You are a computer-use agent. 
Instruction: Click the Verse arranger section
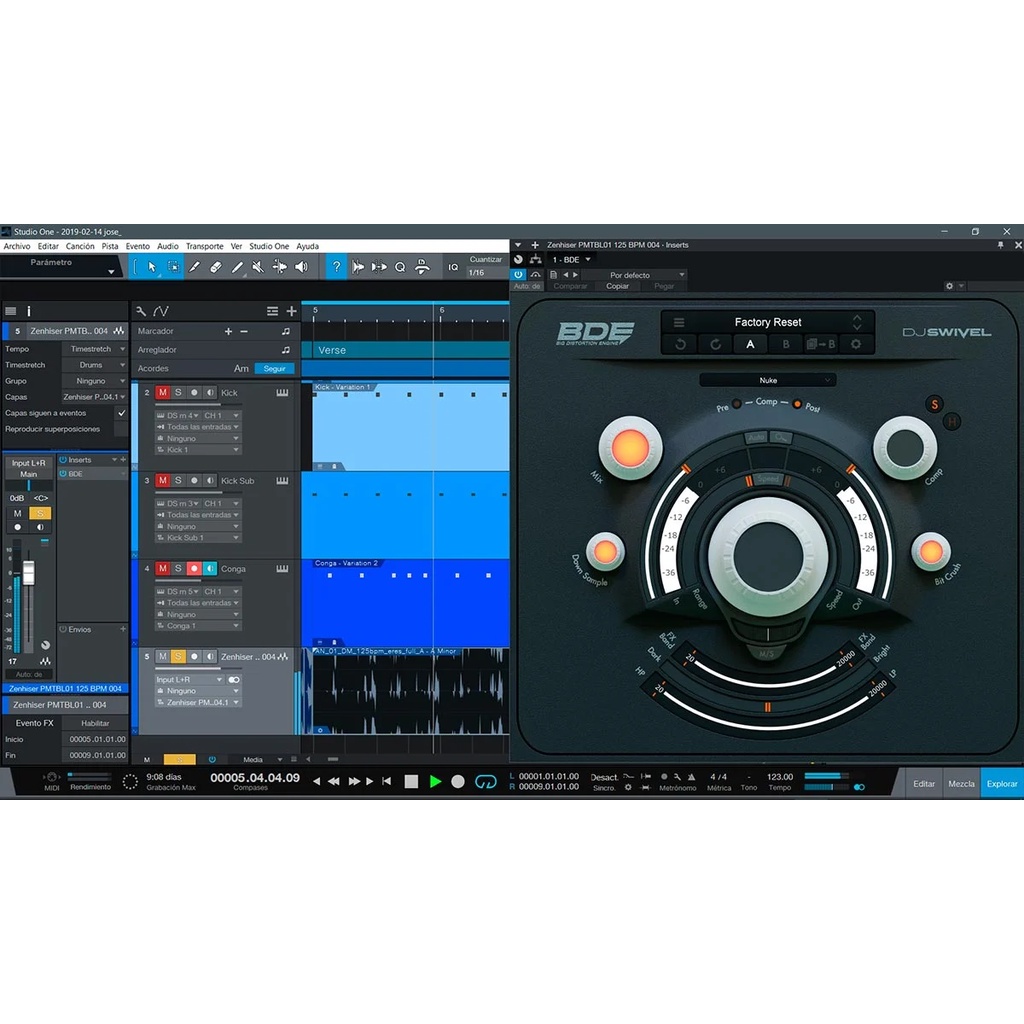(x=411, y=350)
